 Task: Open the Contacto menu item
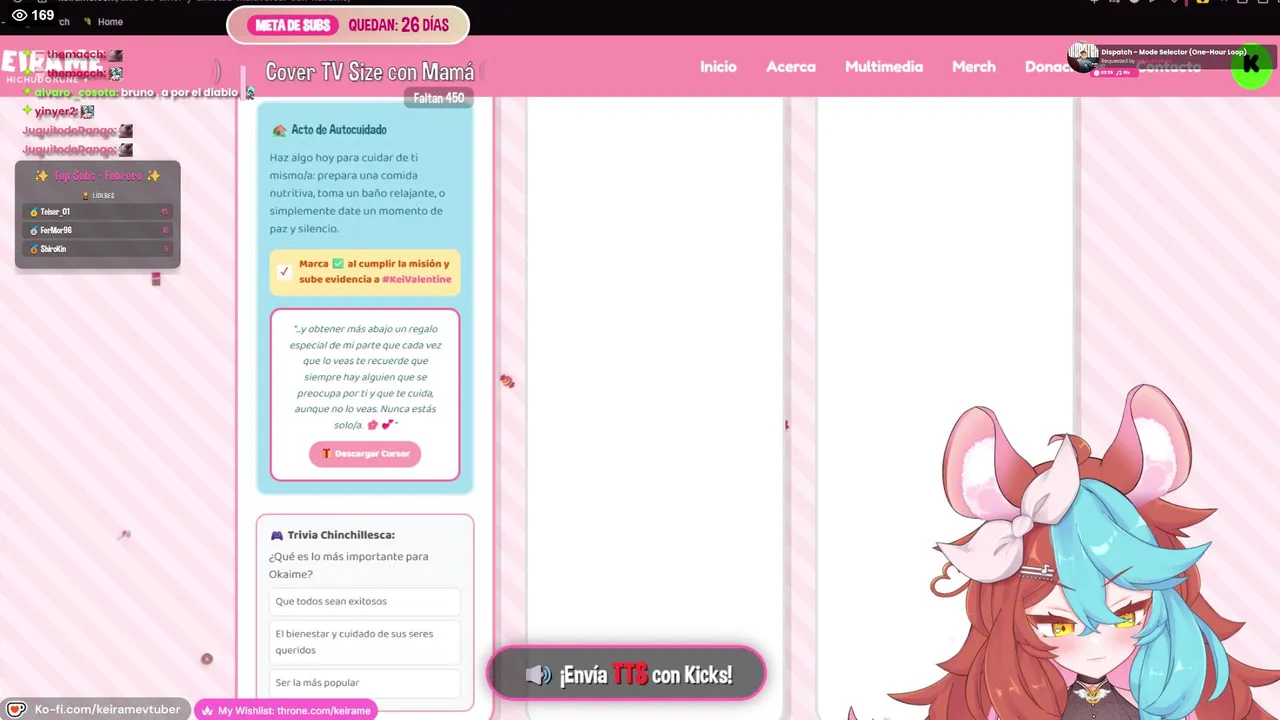click(1168, 67)
